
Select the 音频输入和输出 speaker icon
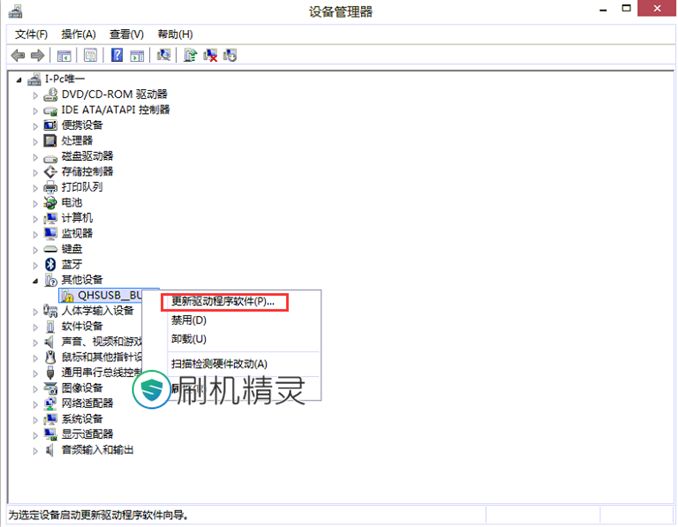tap(50, 450)
